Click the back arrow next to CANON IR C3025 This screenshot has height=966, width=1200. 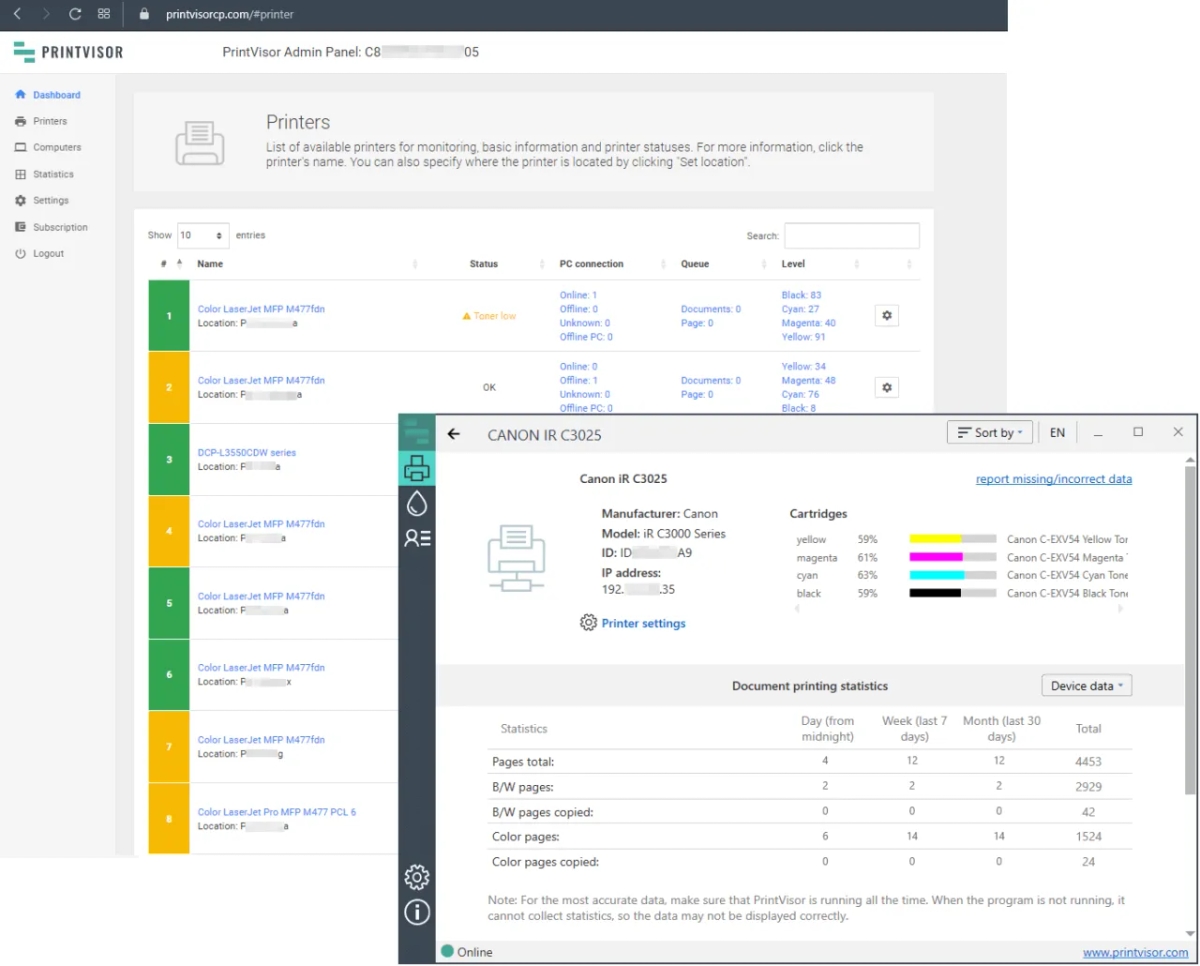[x=454, y=434]
